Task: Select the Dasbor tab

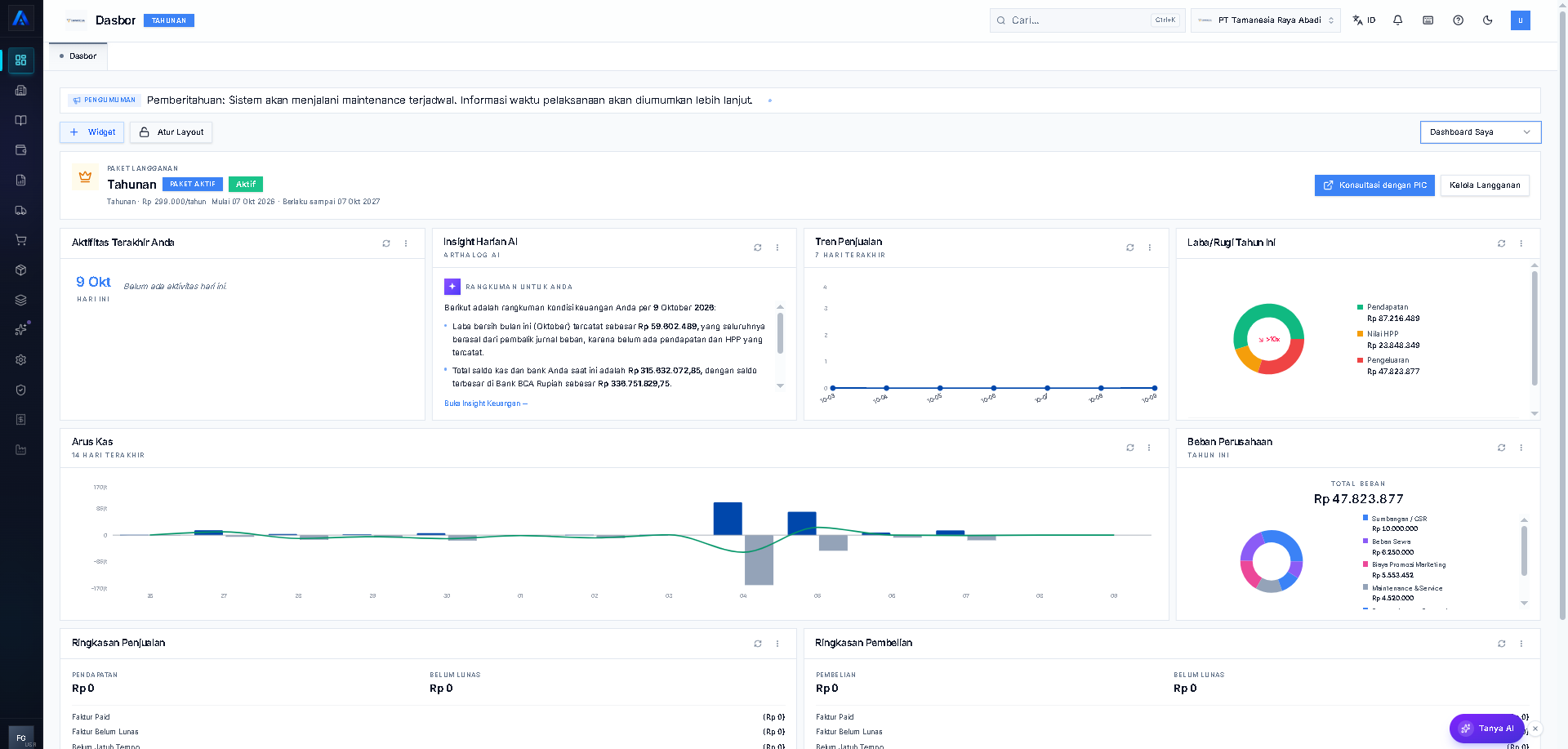Action: (x=78, y=56)
